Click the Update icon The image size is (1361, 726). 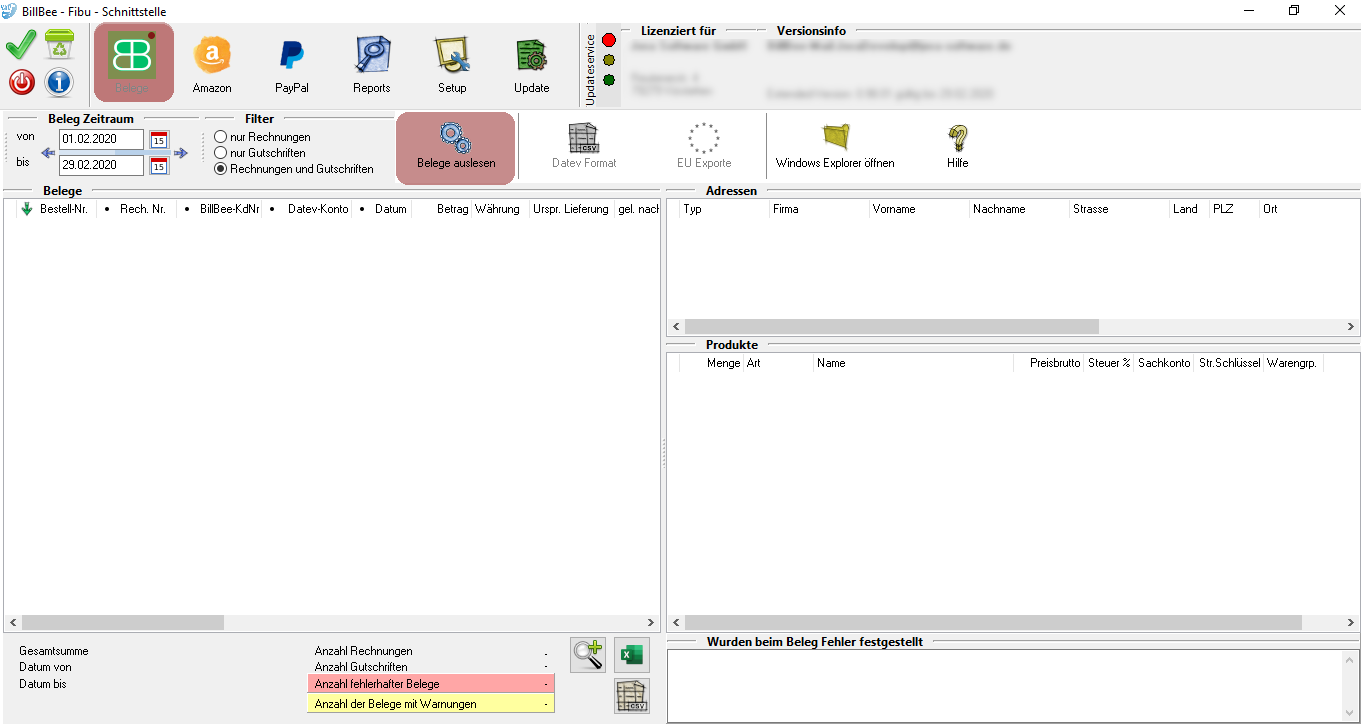[x=531, y=63]
